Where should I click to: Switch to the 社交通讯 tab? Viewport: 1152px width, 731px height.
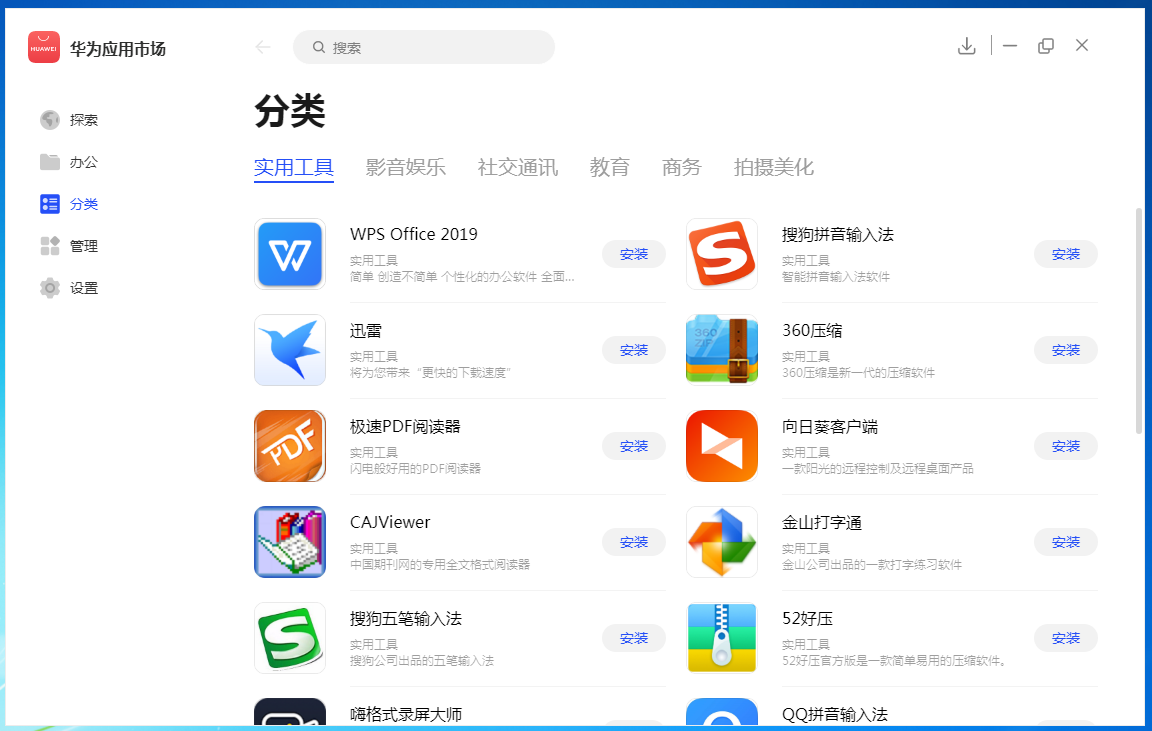coord(518,168)
